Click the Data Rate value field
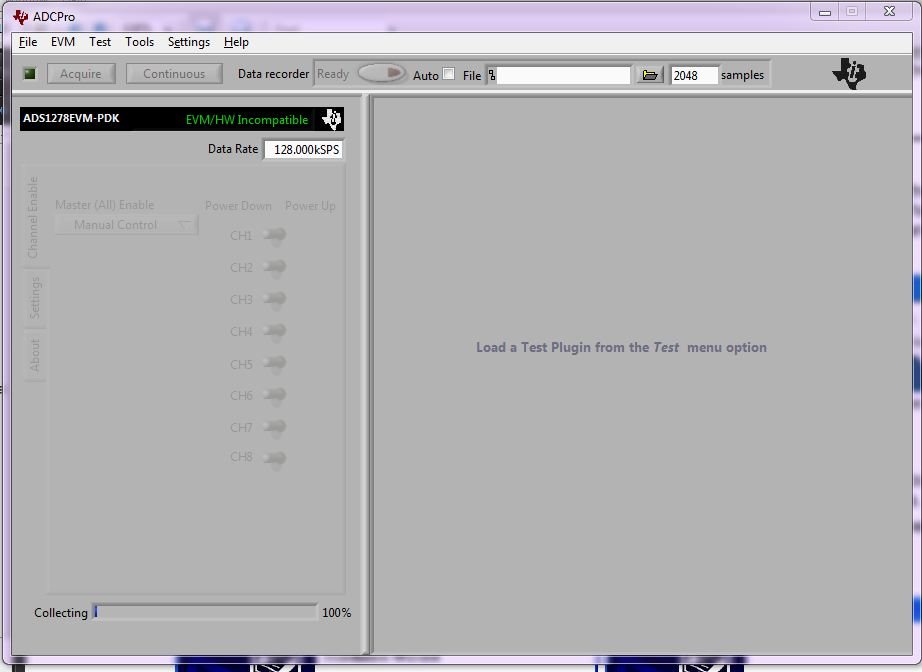 coord(303,149)
